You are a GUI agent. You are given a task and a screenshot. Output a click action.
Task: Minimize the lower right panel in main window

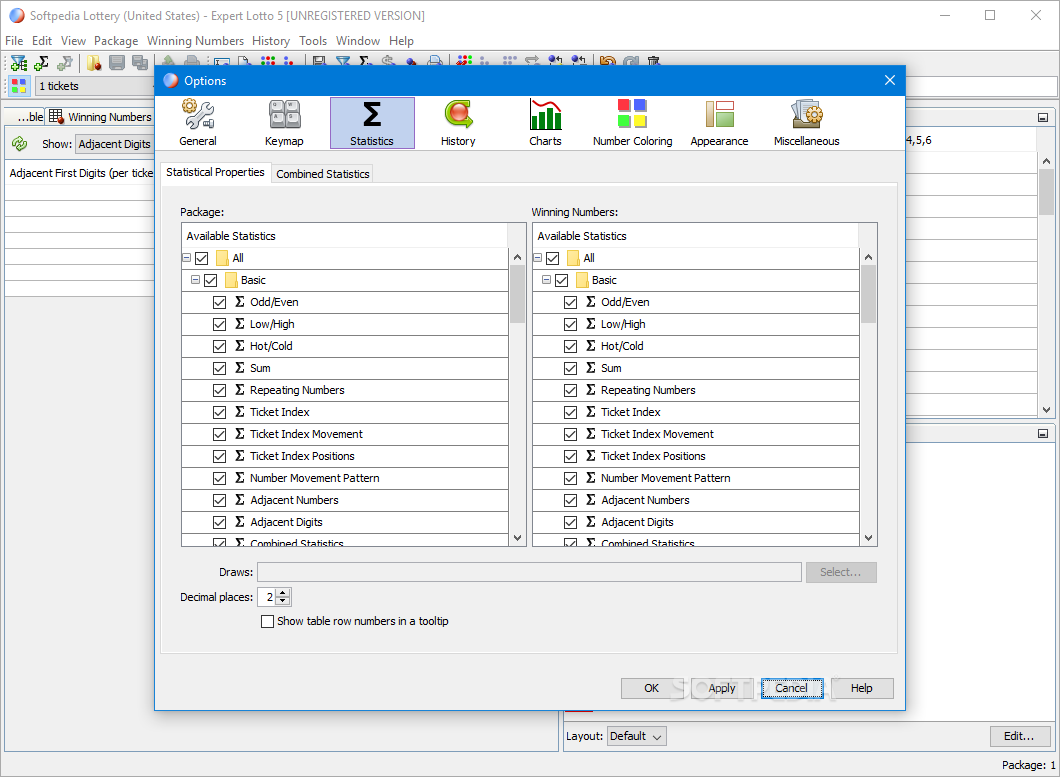pyautogui.click(x=1042, y=433)
